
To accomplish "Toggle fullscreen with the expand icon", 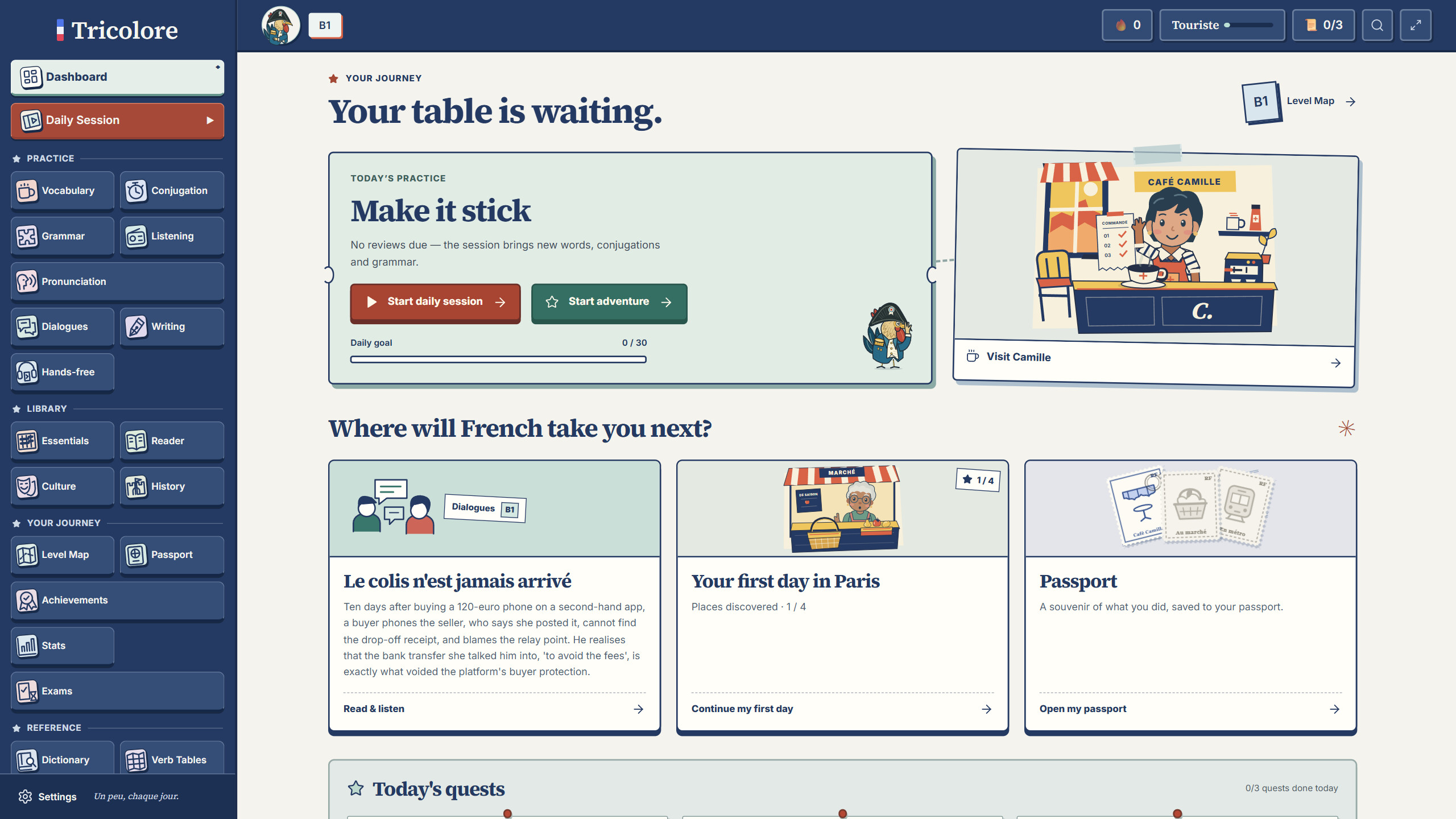I will [x=1416, y=25].
